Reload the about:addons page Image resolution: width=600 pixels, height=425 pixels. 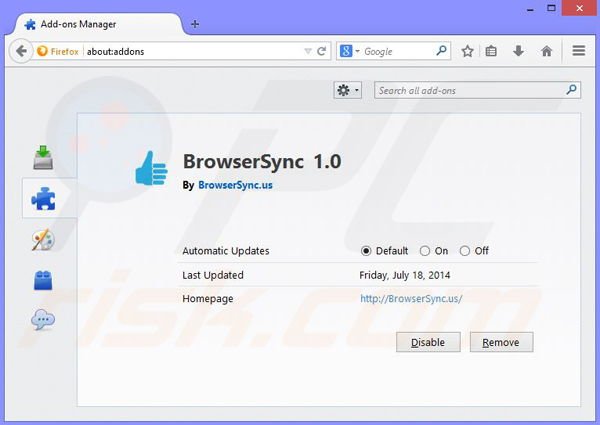322,51
